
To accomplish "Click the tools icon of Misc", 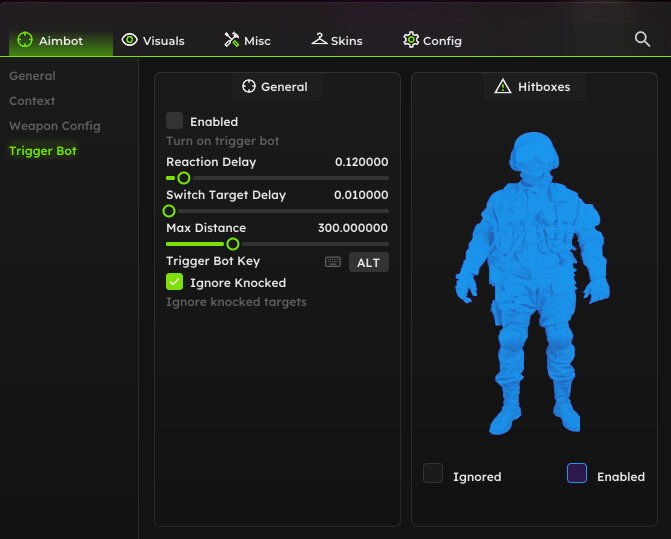I will [x=232, y=40].
